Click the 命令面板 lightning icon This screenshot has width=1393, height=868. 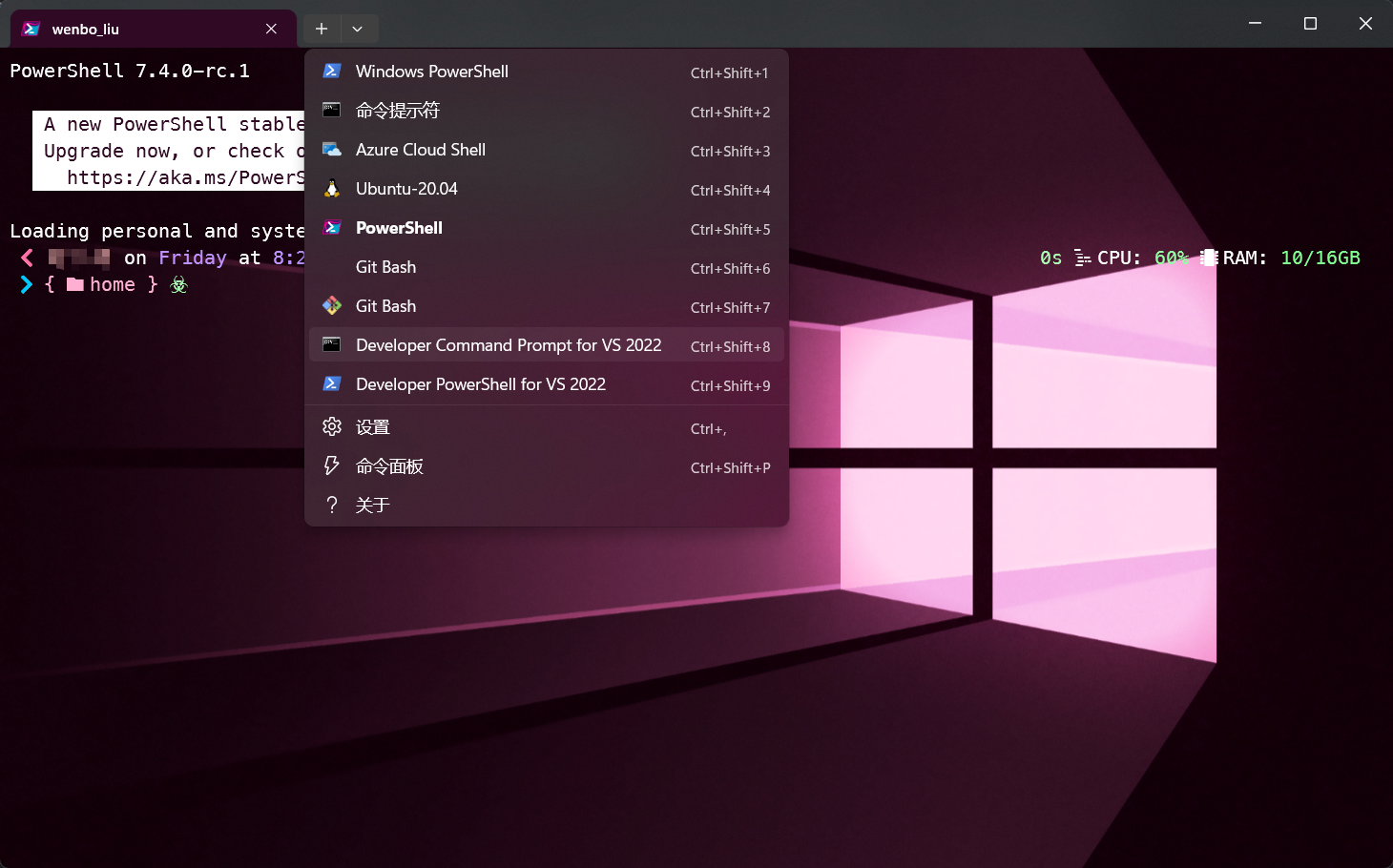pyautogui.click(x=332, y=465)
